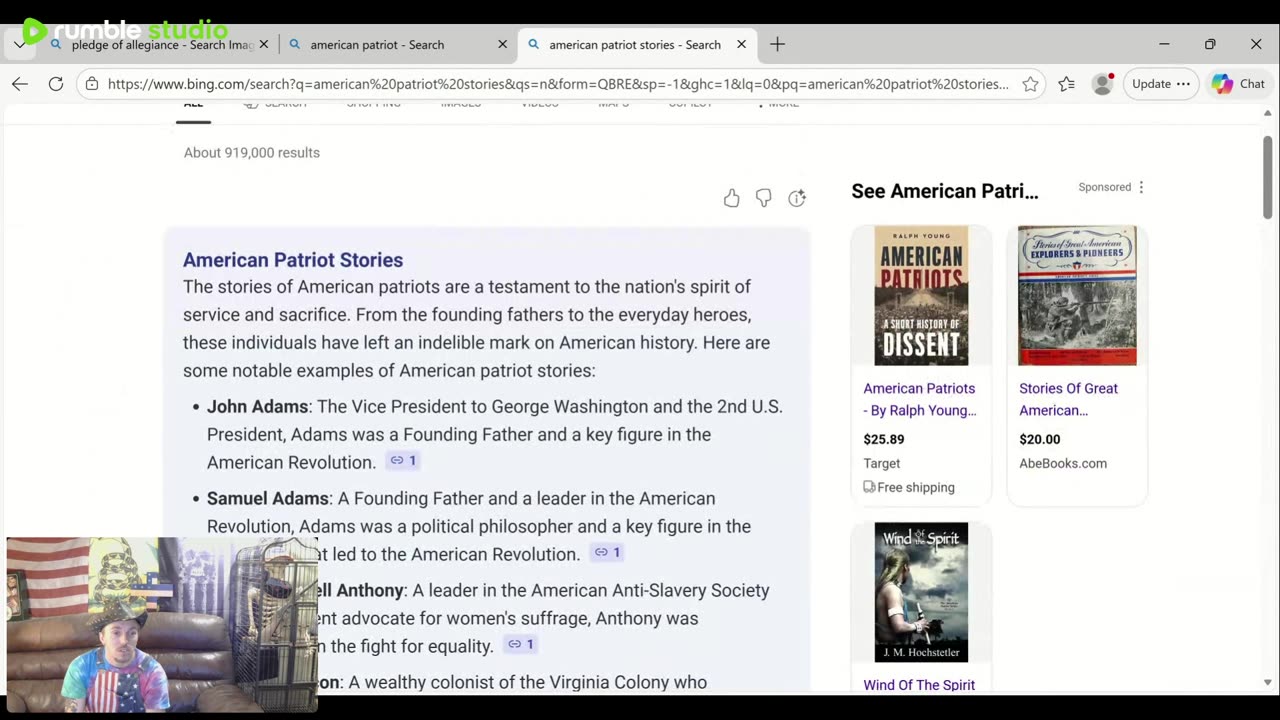Open citation link after 'fight for equality'

[x=521, y=645]
